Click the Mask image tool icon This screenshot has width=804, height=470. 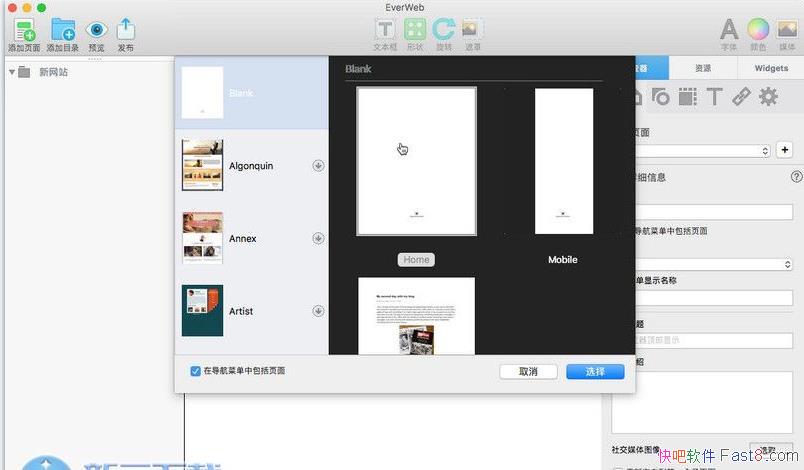pyautogui.click(x=472, y=29)
